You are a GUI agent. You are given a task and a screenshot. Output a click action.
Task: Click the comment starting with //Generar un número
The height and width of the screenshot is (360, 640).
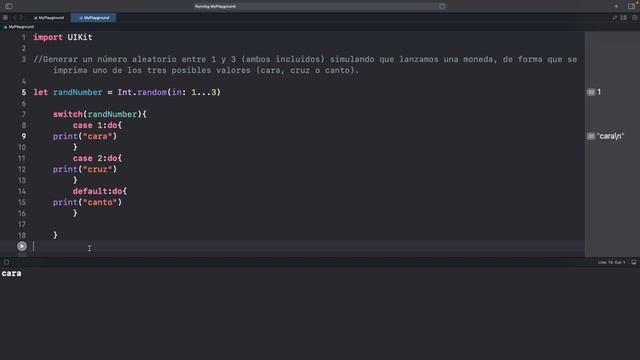point(305,65)
